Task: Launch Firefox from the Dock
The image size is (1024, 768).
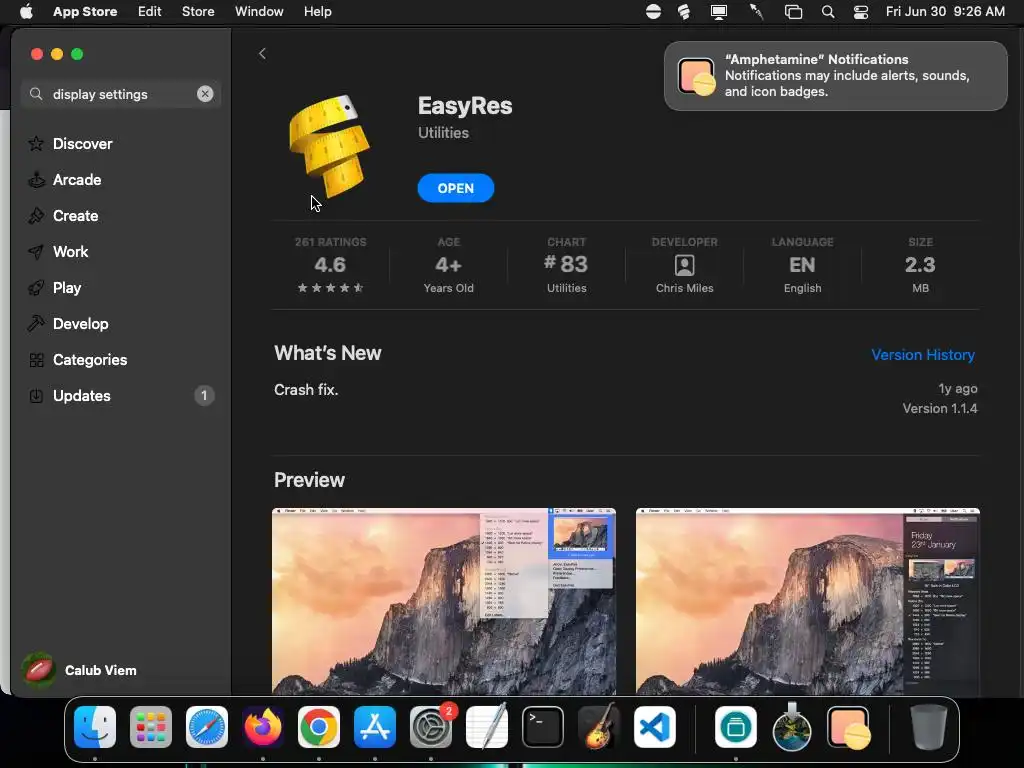Action: [263, 727]
